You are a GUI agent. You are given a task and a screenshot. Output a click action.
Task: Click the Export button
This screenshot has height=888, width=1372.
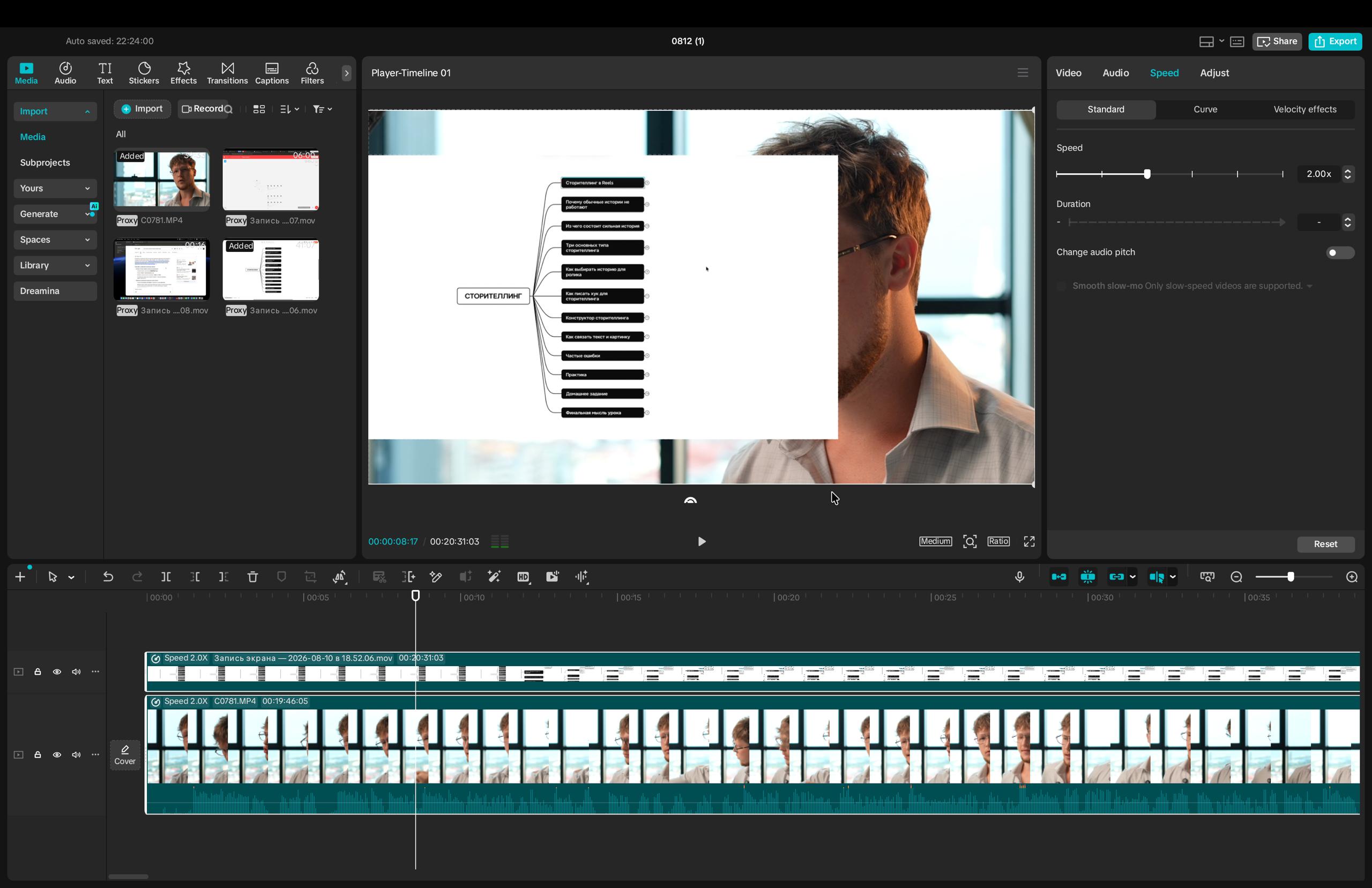tap(1334, 41)
